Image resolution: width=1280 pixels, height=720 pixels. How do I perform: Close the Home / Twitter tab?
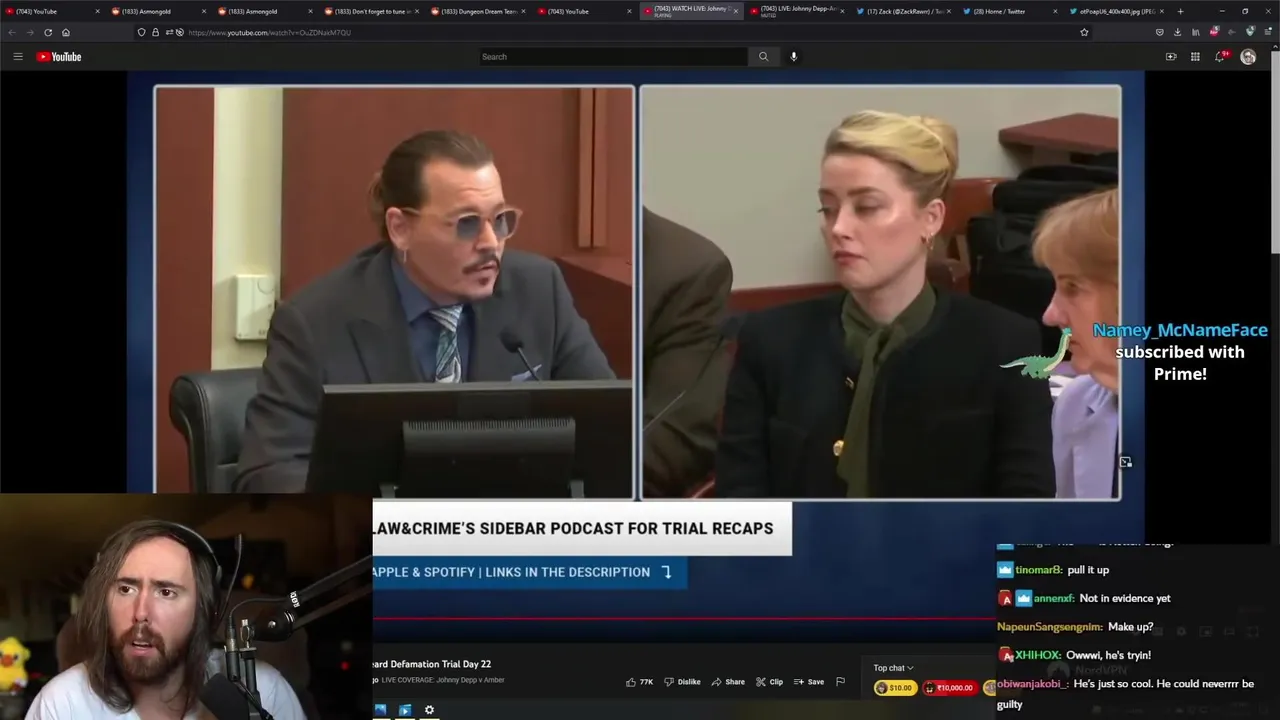(1055, 11)
